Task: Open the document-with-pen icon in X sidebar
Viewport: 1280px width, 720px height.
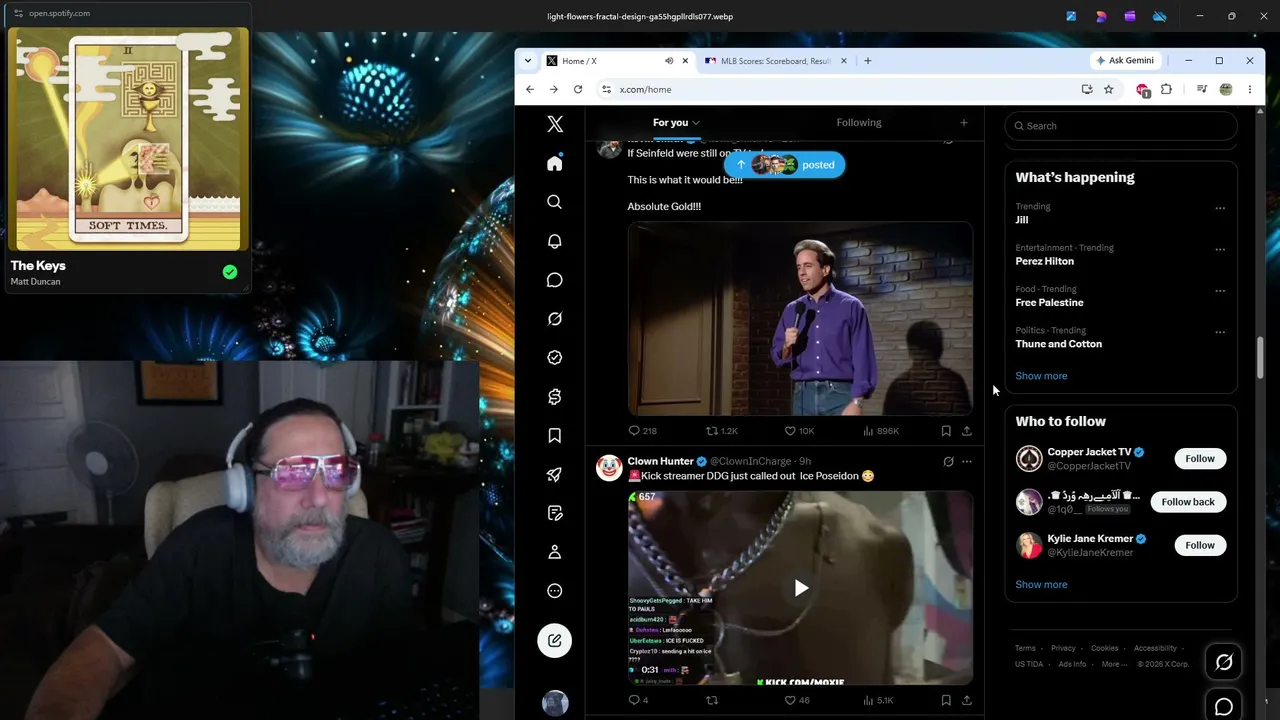Action: click(x=555, y=513)
